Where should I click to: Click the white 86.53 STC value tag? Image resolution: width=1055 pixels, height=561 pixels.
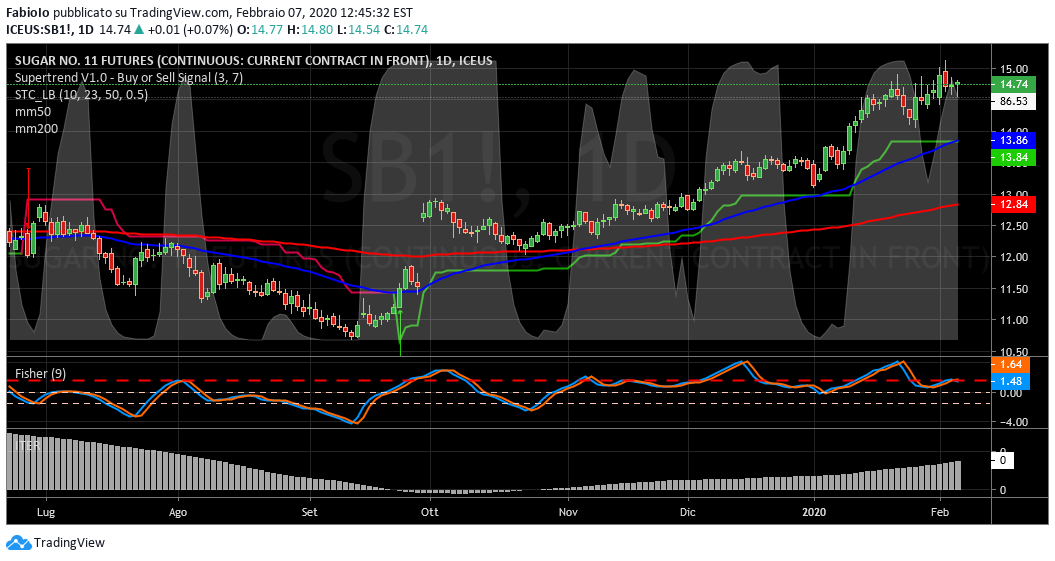coord(1008,101)
